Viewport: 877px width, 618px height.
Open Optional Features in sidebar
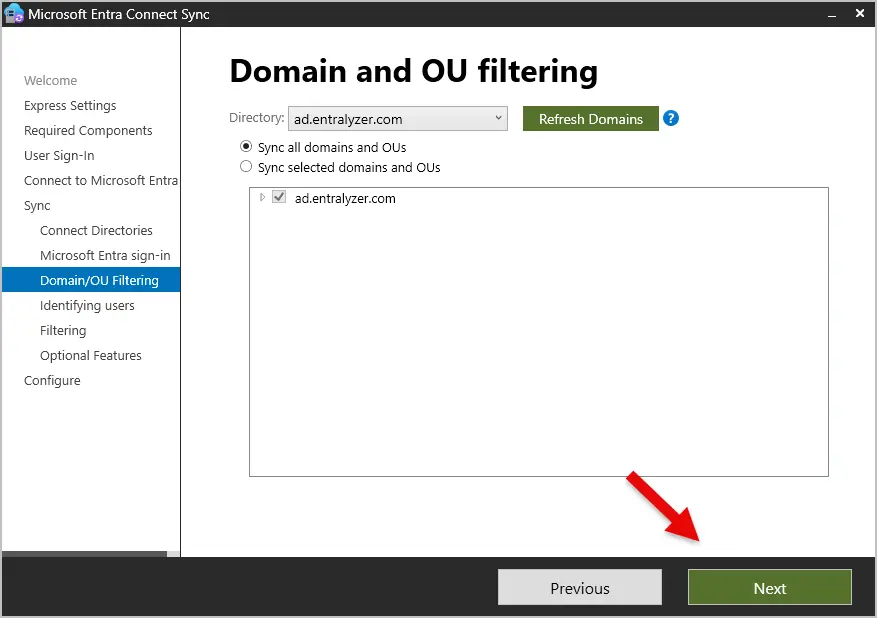click(x=91, y=356)
